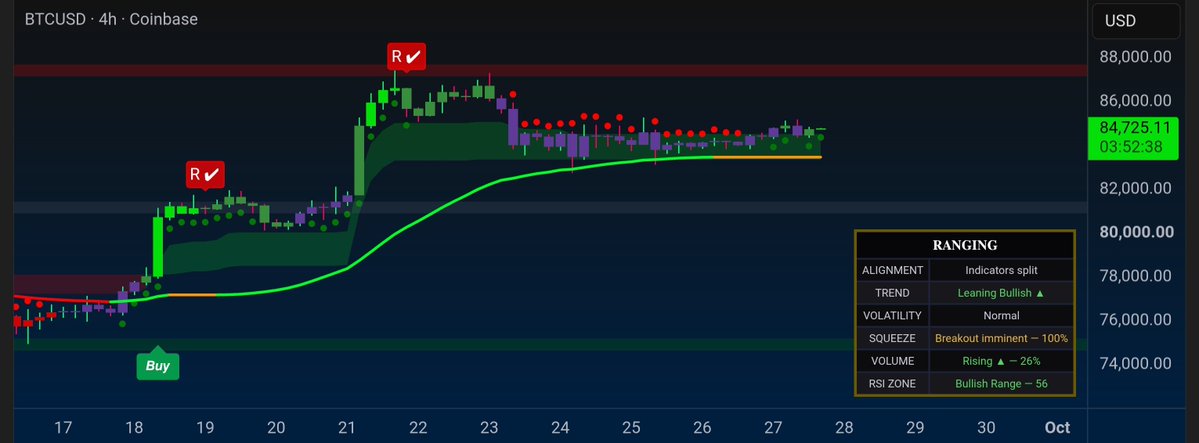The height and width of the screenshot is (443, 1199).
Task: Click the RANGING header of the info table
Action: click(x=965, y=246)
